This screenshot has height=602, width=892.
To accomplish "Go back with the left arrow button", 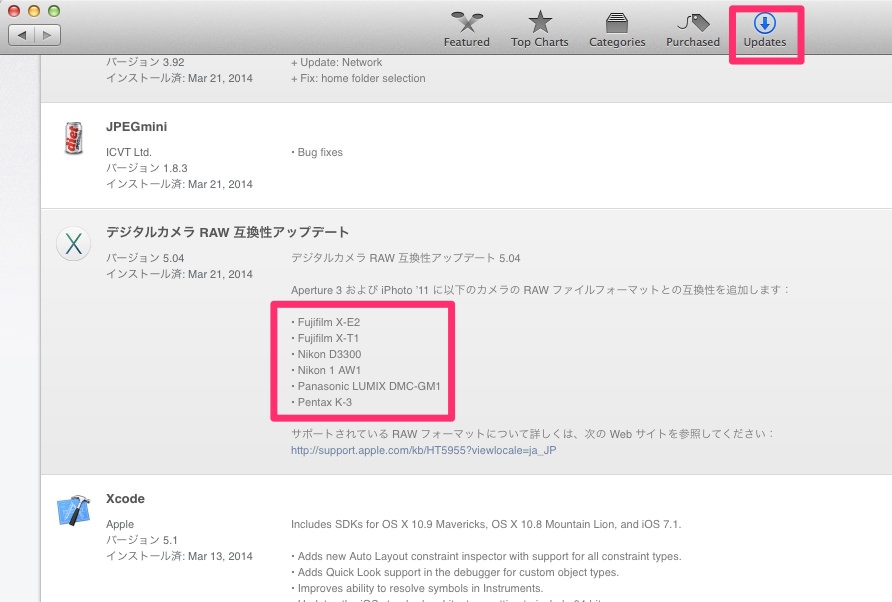I will pos(22,35).
